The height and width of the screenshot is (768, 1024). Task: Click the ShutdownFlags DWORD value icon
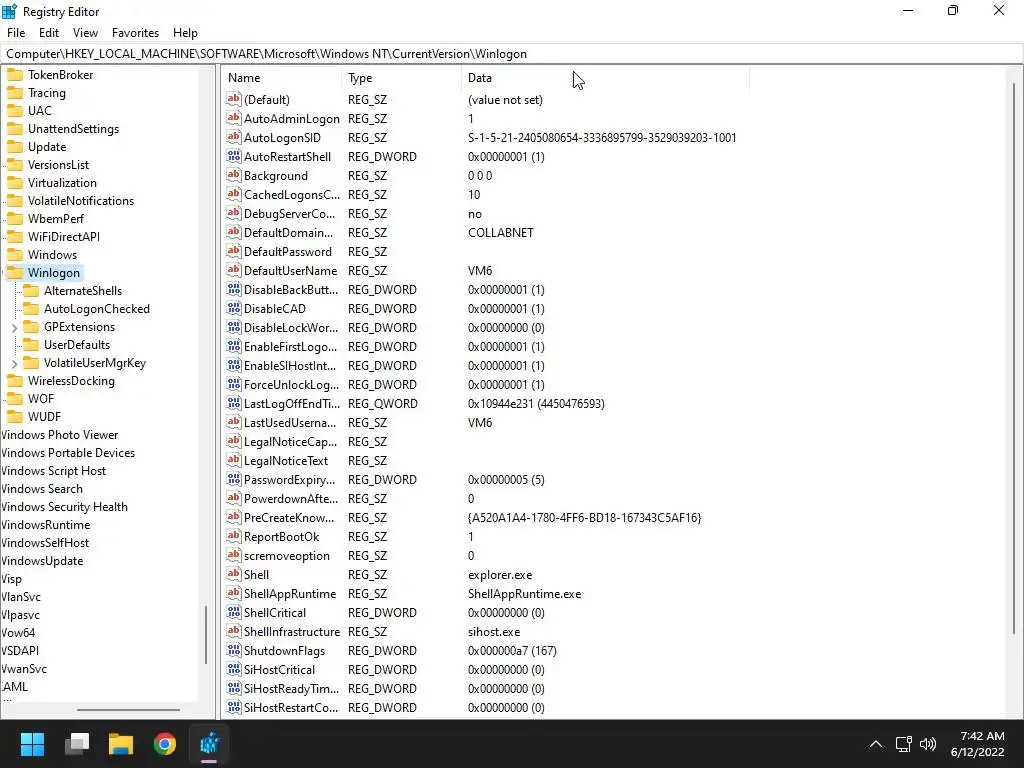tap(234, 650)
